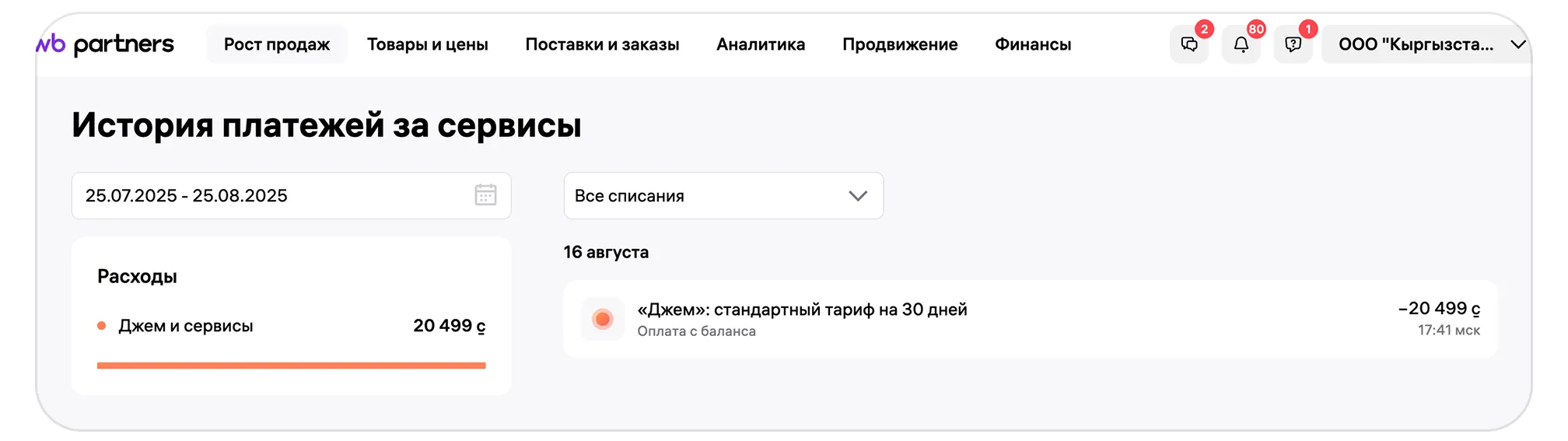
Task: Open the Рост продаж menu
Action: (277, 44)
